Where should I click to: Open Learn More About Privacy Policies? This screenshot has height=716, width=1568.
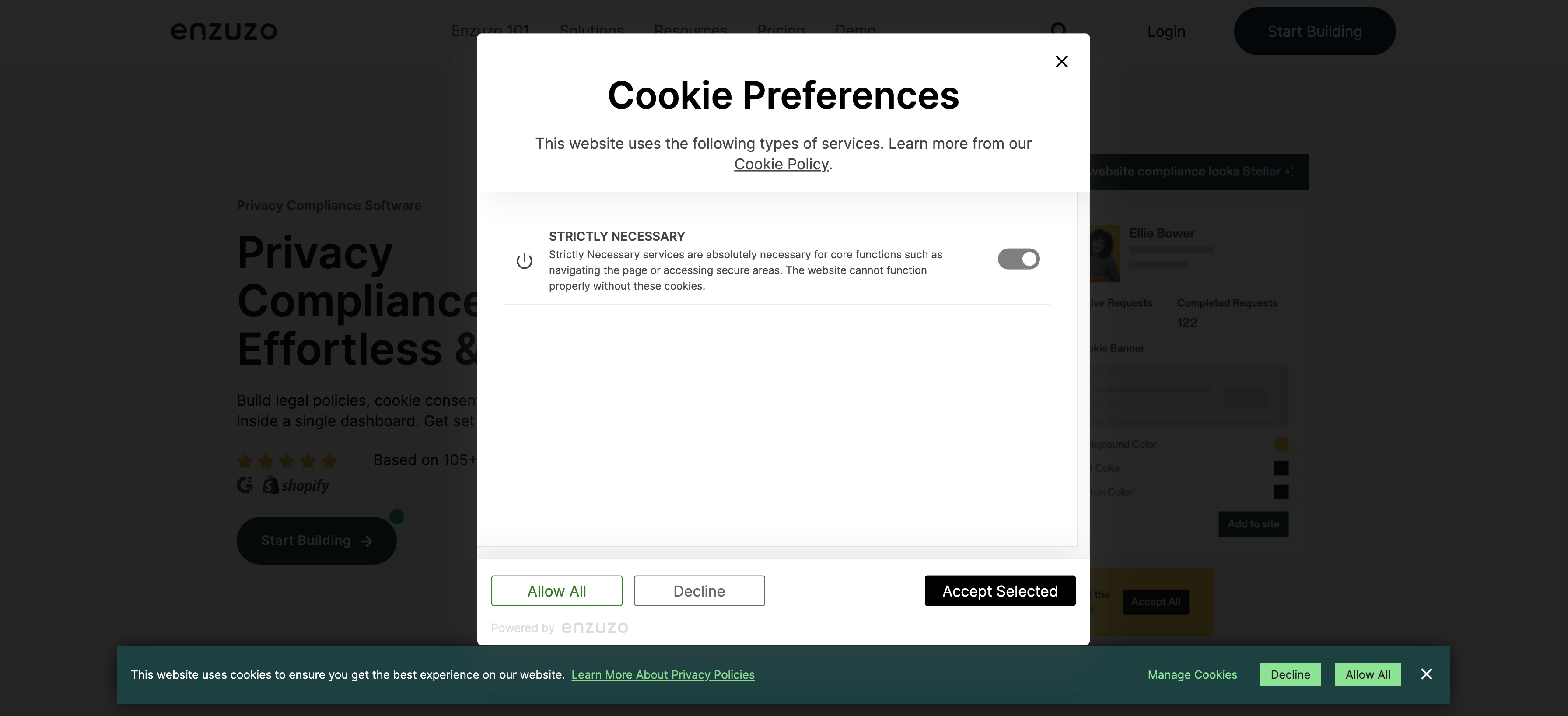tap(664, 674)
